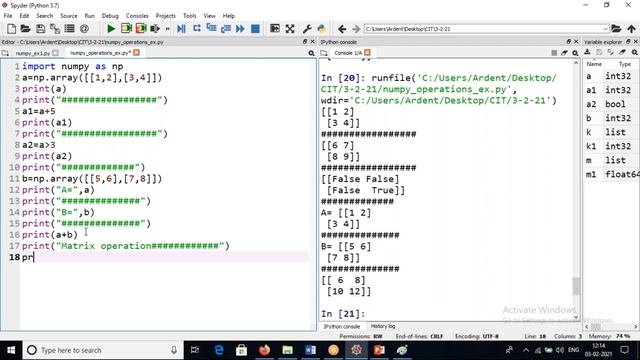
Task: Switch to the numpy_ex1.py editor tab
Action: pos(33,53)
